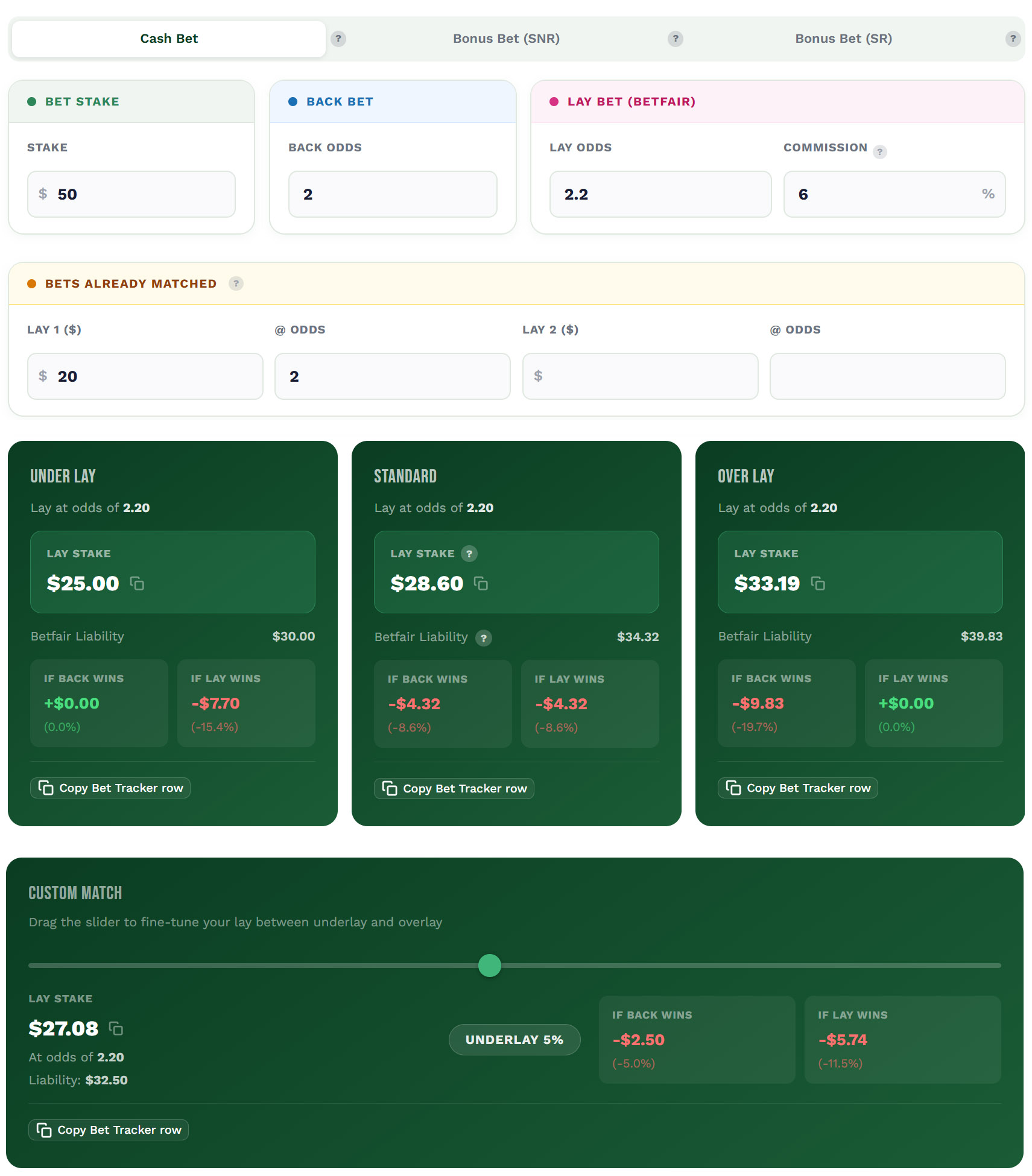Viewport: 1032px width, 1176px height.
Task: Focus the Lay 1 ($) amount field
Action: click(145, 376)
